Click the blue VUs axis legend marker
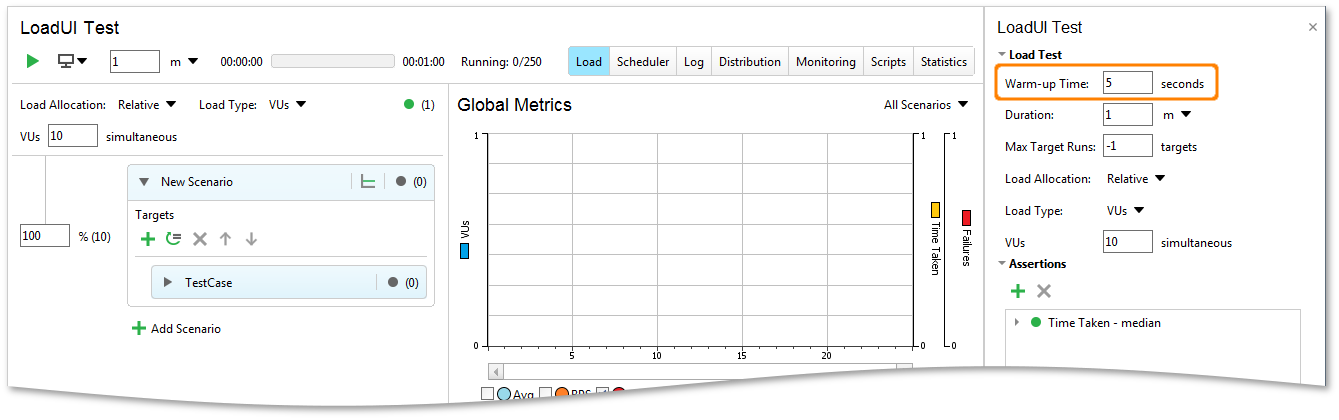The width and height of the screenshot is (1339, 420). point(465,251)
